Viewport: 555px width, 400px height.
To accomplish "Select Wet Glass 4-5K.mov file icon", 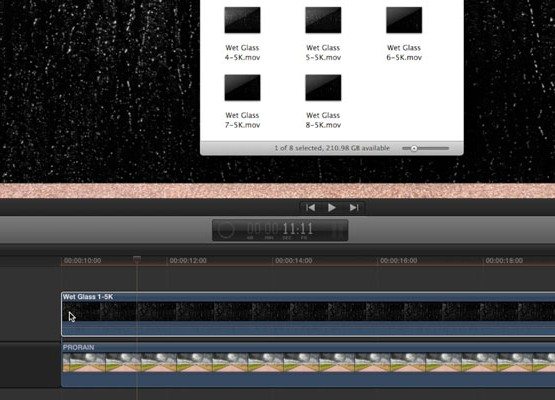I will point(242,20).
